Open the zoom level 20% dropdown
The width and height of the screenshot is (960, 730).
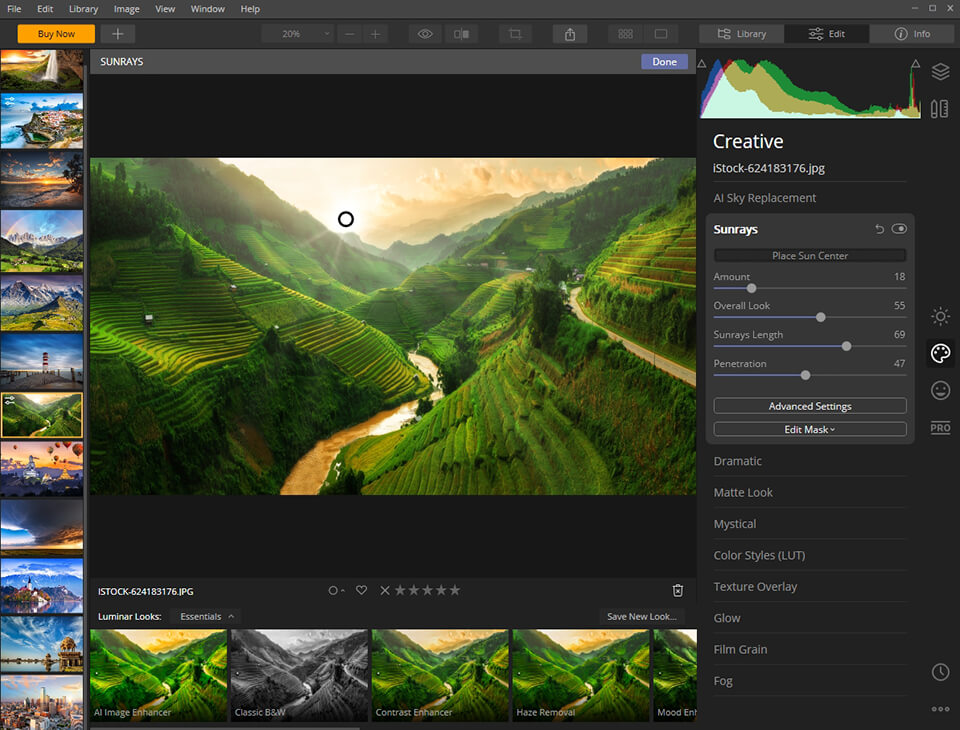click(x=297, y=33)
